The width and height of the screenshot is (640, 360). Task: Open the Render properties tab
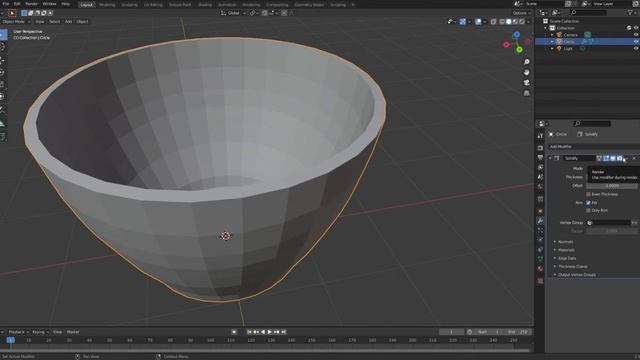[x=540, y=148]
